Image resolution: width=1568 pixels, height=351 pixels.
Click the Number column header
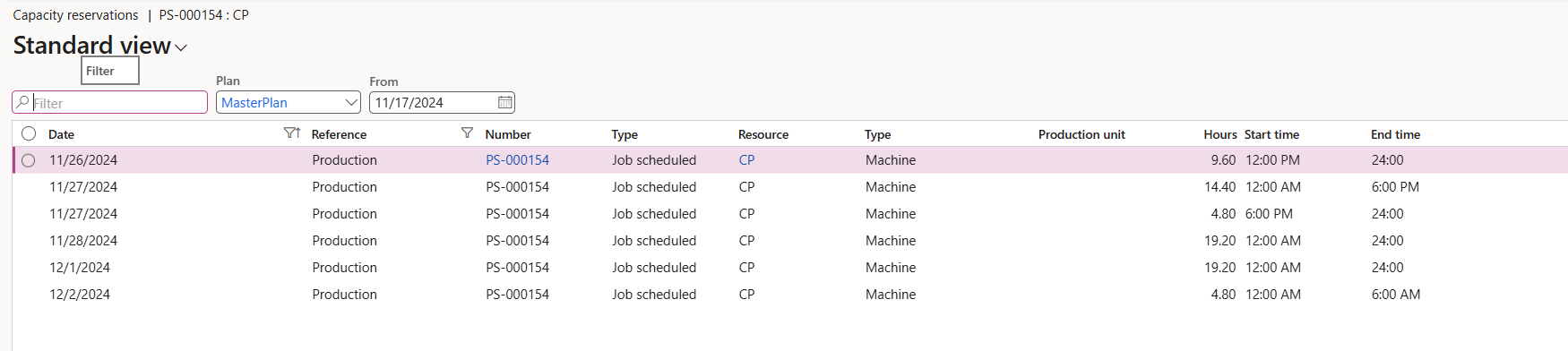pos(508,134)
